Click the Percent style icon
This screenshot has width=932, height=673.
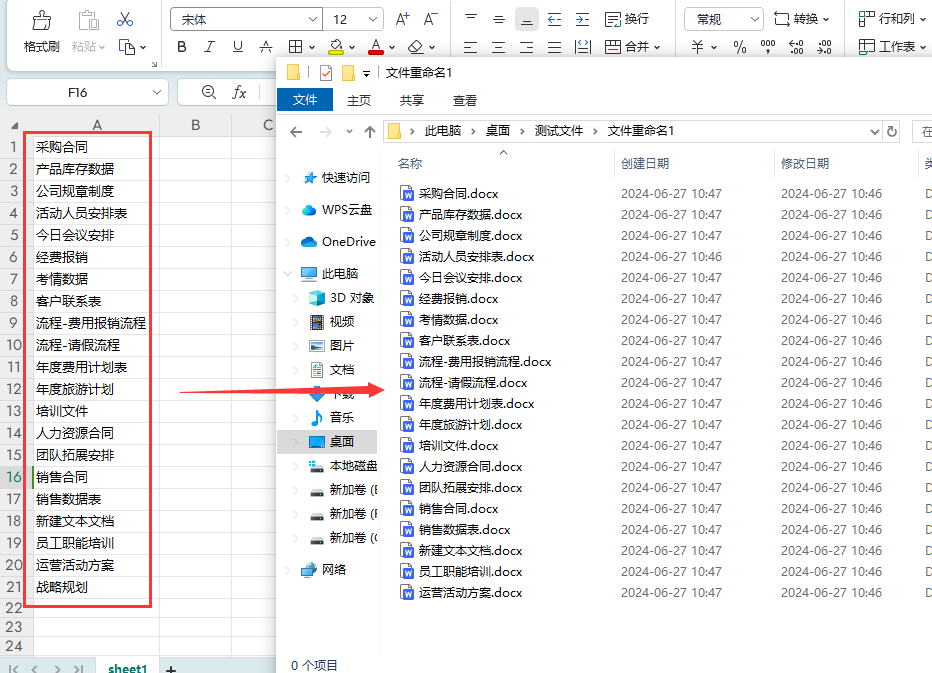tap(740, 47)
